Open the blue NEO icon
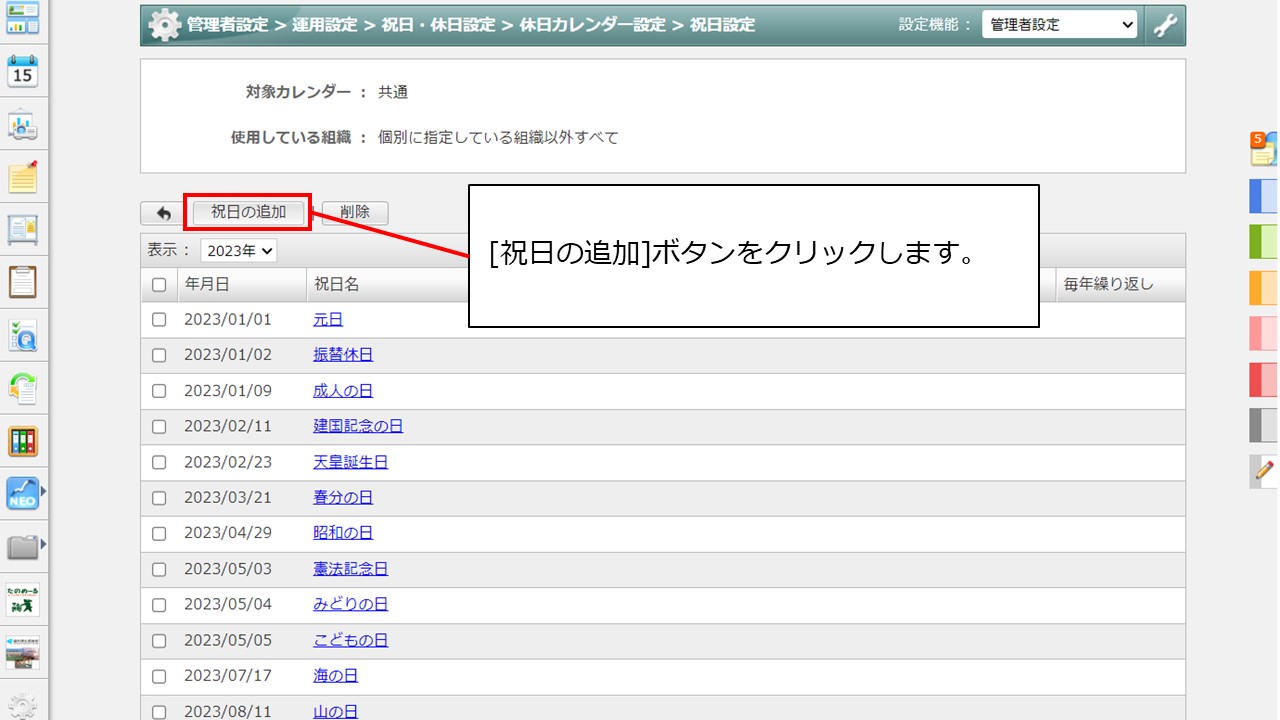Screen dimensions: 1280x720 point(22,493)
